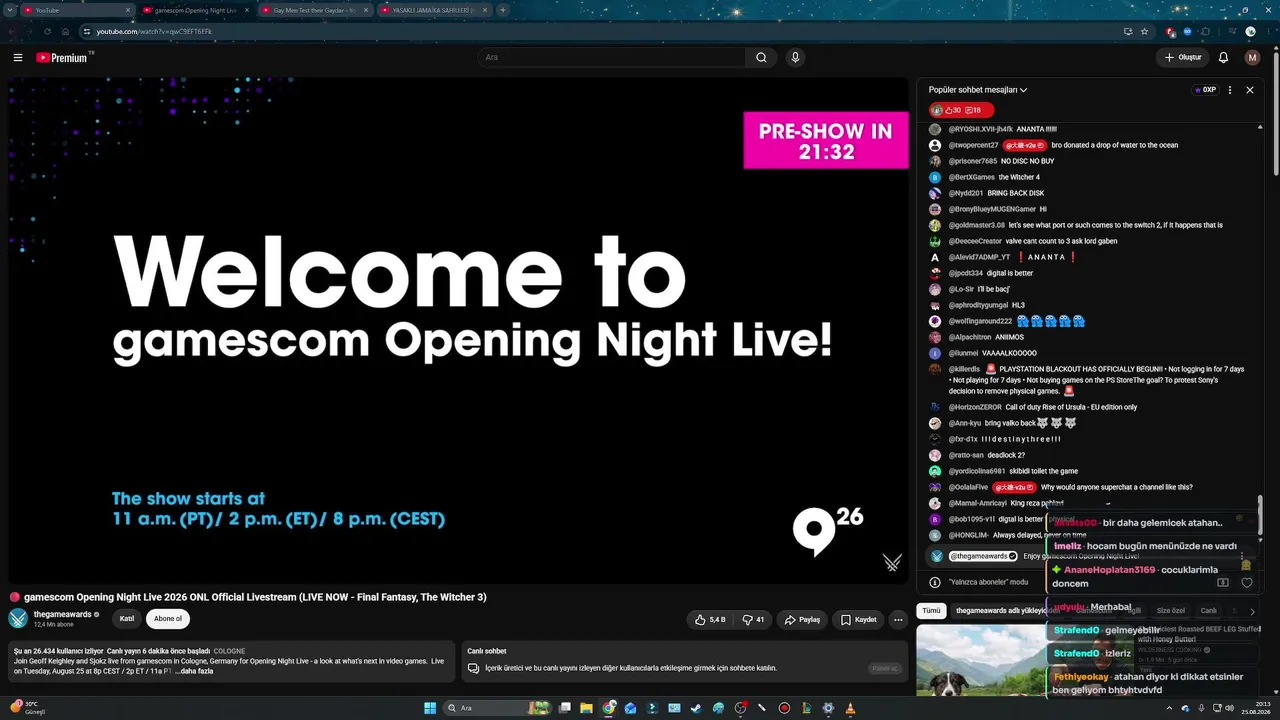This screenshot has height=720, width=1280.
Task: Click the username @OolalaFive in chat
Action: point(968,487)
